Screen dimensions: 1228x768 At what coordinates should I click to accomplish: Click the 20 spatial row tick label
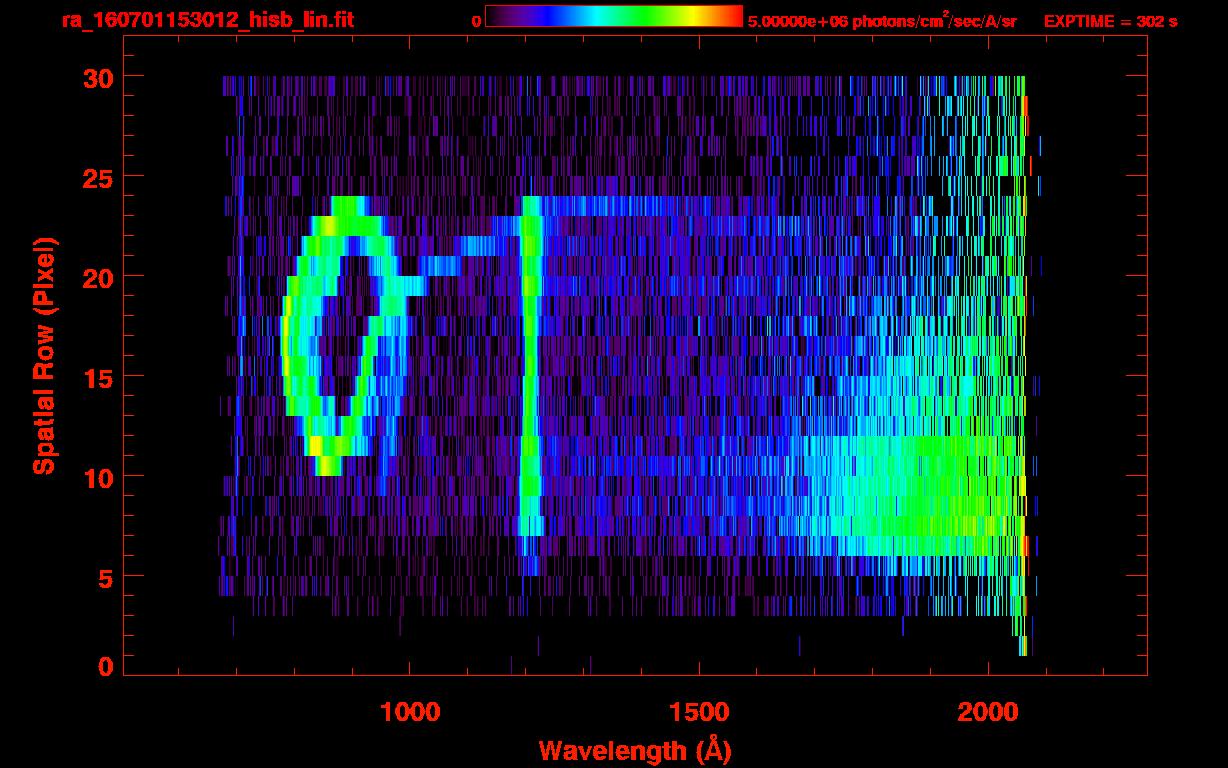click(x=98, y=277)
